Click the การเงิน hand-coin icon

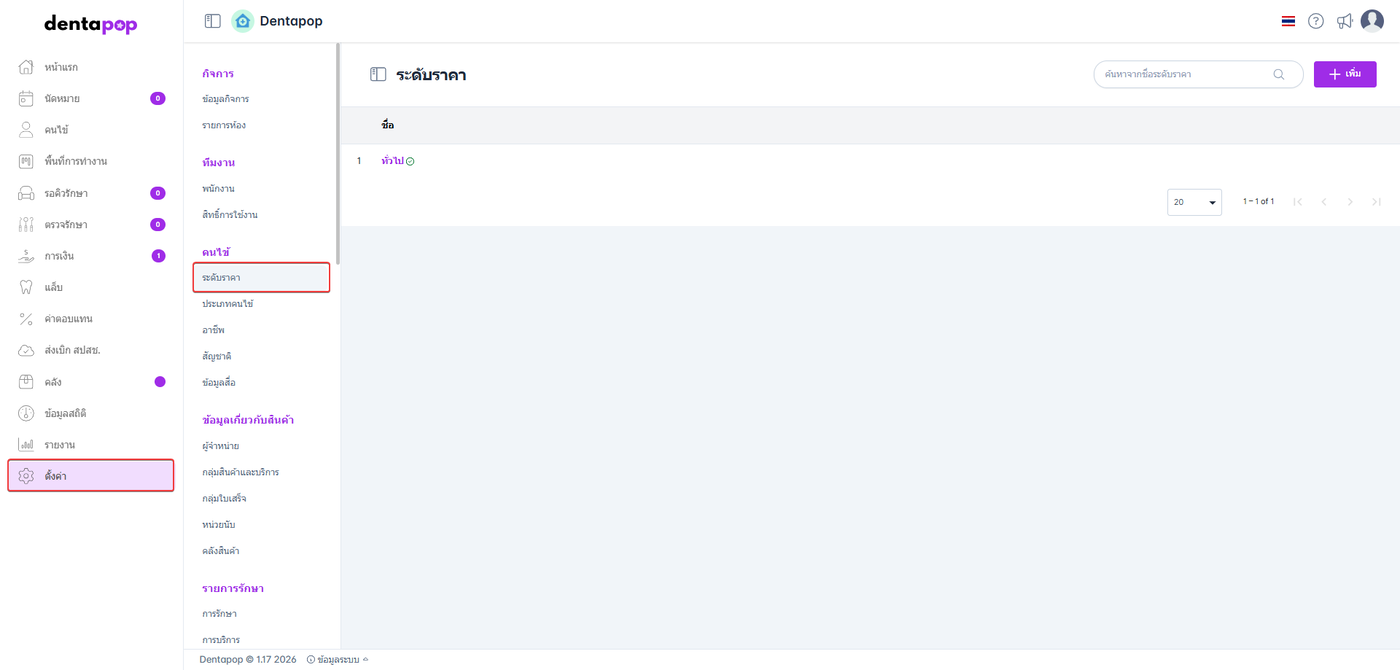[27, 256]
